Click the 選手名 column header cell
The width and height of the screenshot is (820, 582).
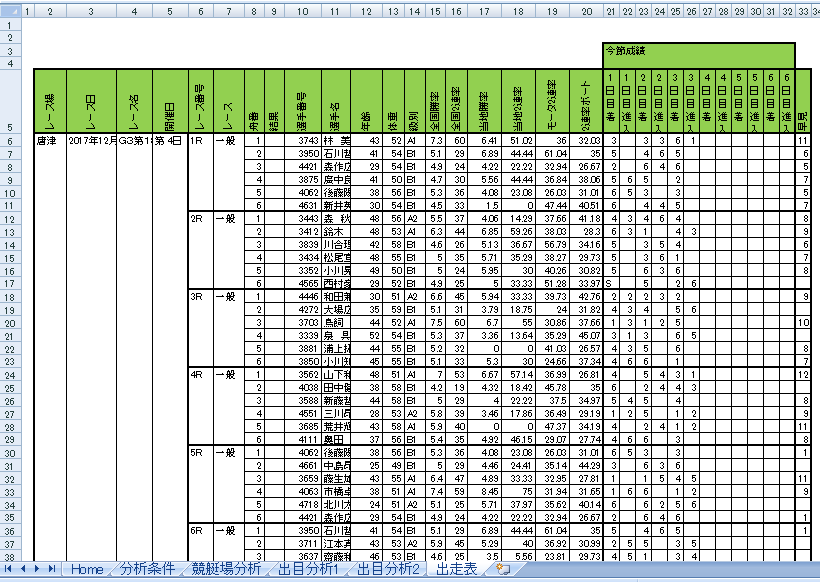336,101
